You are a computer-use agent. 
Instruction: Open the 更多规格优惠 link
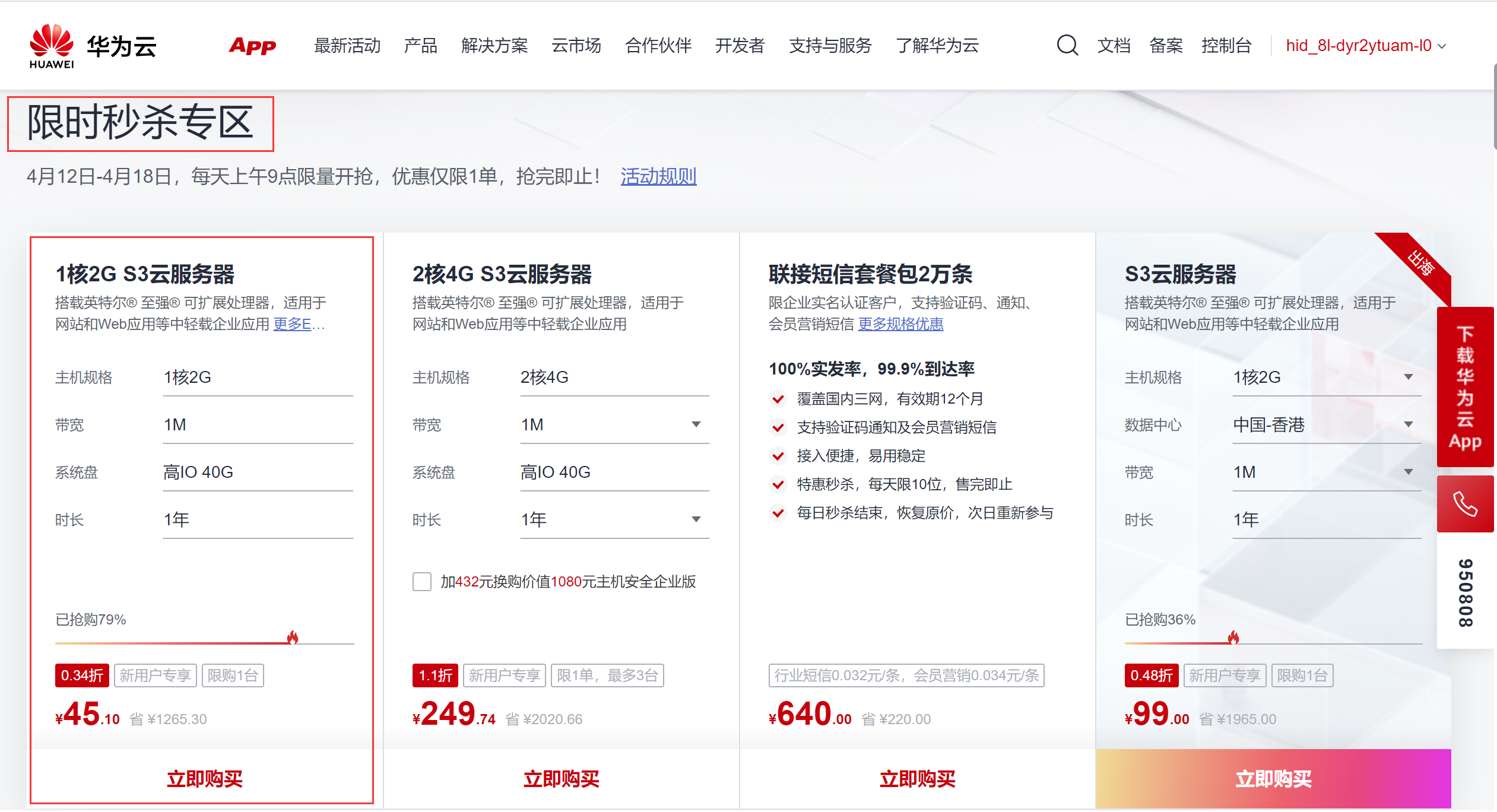click(x=900, y=324)
